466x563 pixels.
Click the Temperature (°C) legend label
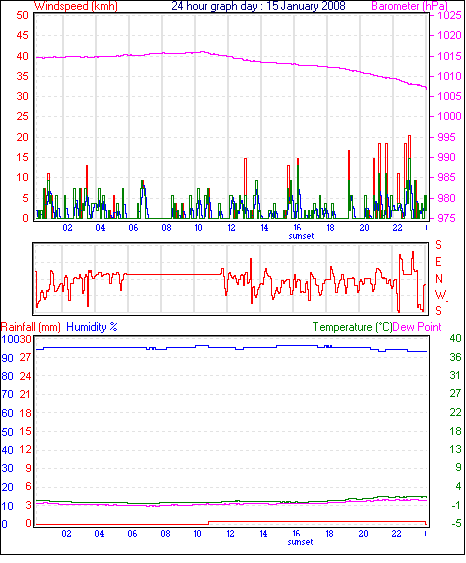pos(352,327)
